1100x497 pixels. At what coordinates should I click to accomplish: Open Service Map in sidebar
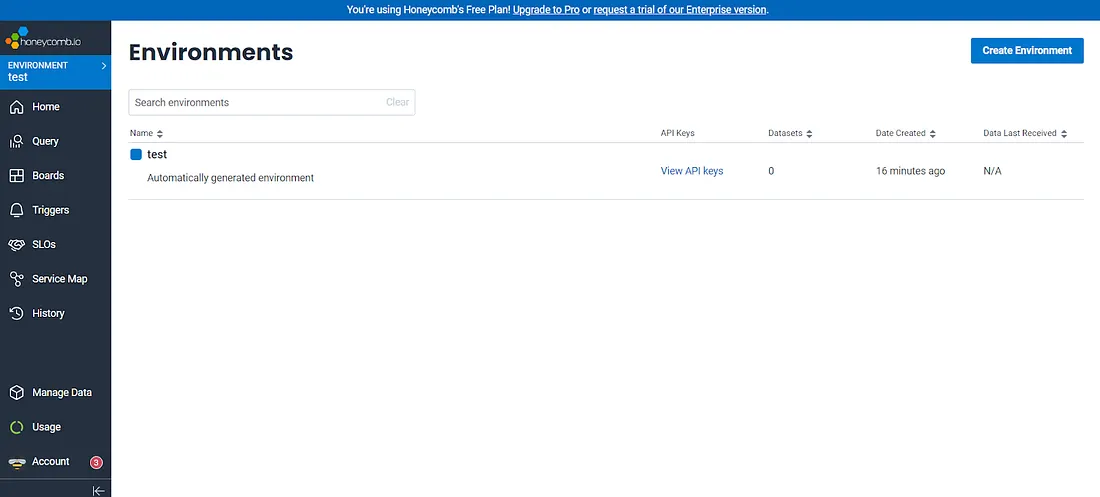[x=59, y=279]
